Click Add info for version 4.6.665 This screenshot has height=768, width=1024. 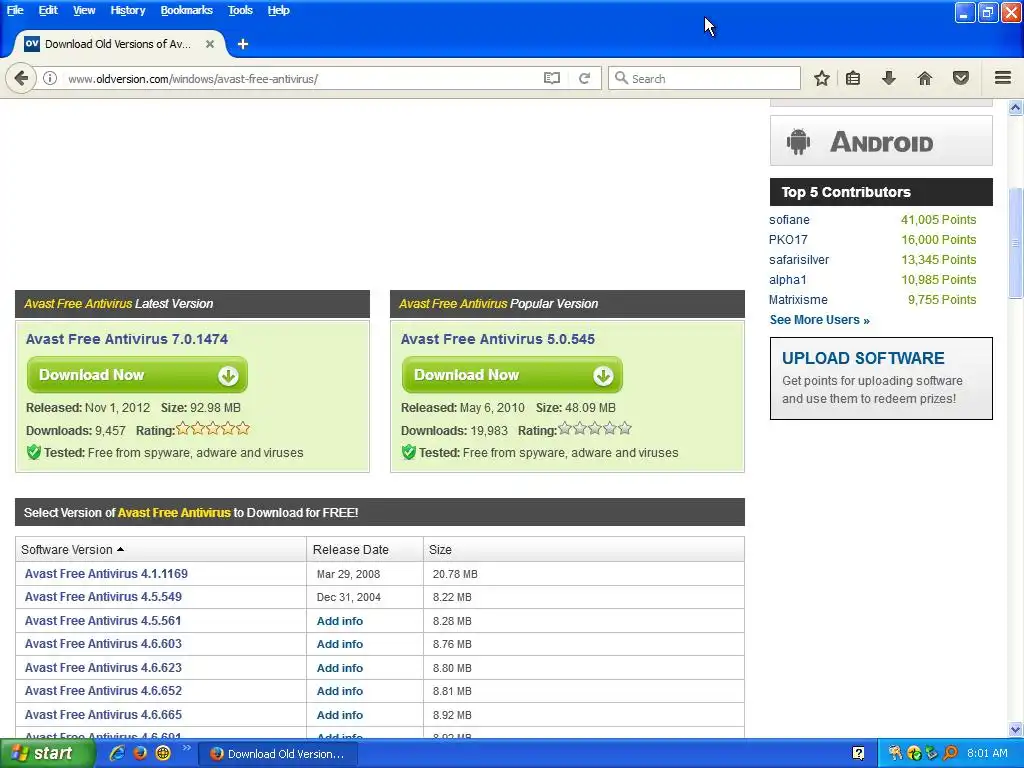(340, 715)
